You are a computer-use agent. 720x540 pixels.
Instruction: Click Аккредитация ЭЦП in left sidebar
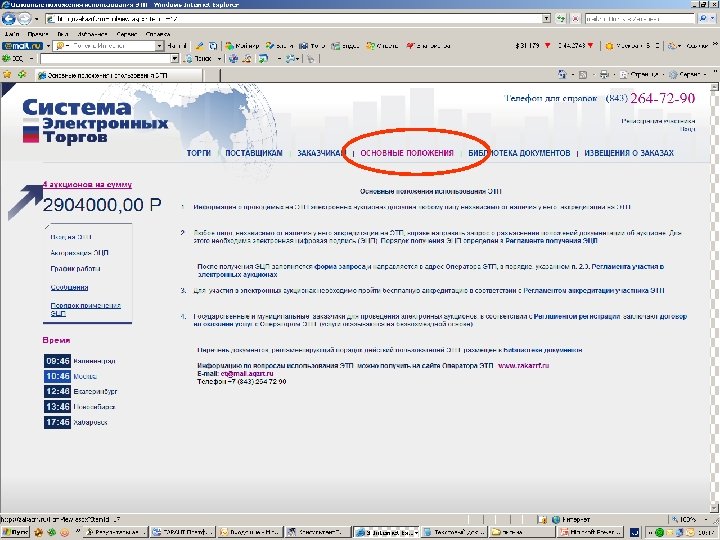point(79,253)
